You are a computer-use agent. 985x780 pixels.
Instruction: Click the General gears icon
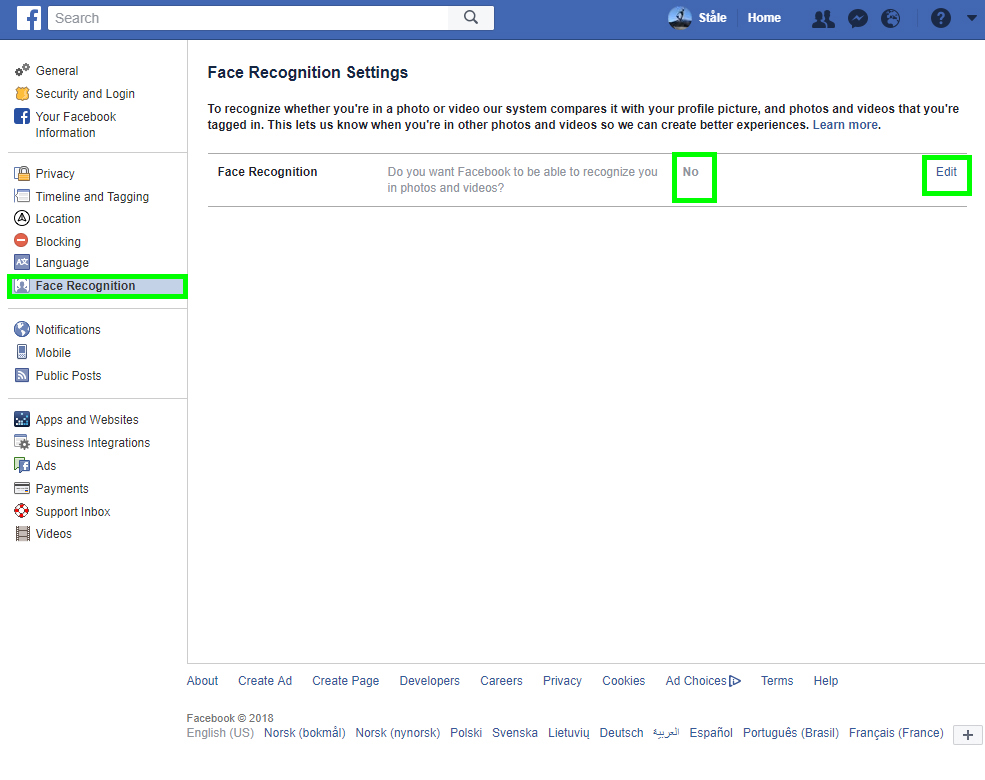(x=22, y=70)
